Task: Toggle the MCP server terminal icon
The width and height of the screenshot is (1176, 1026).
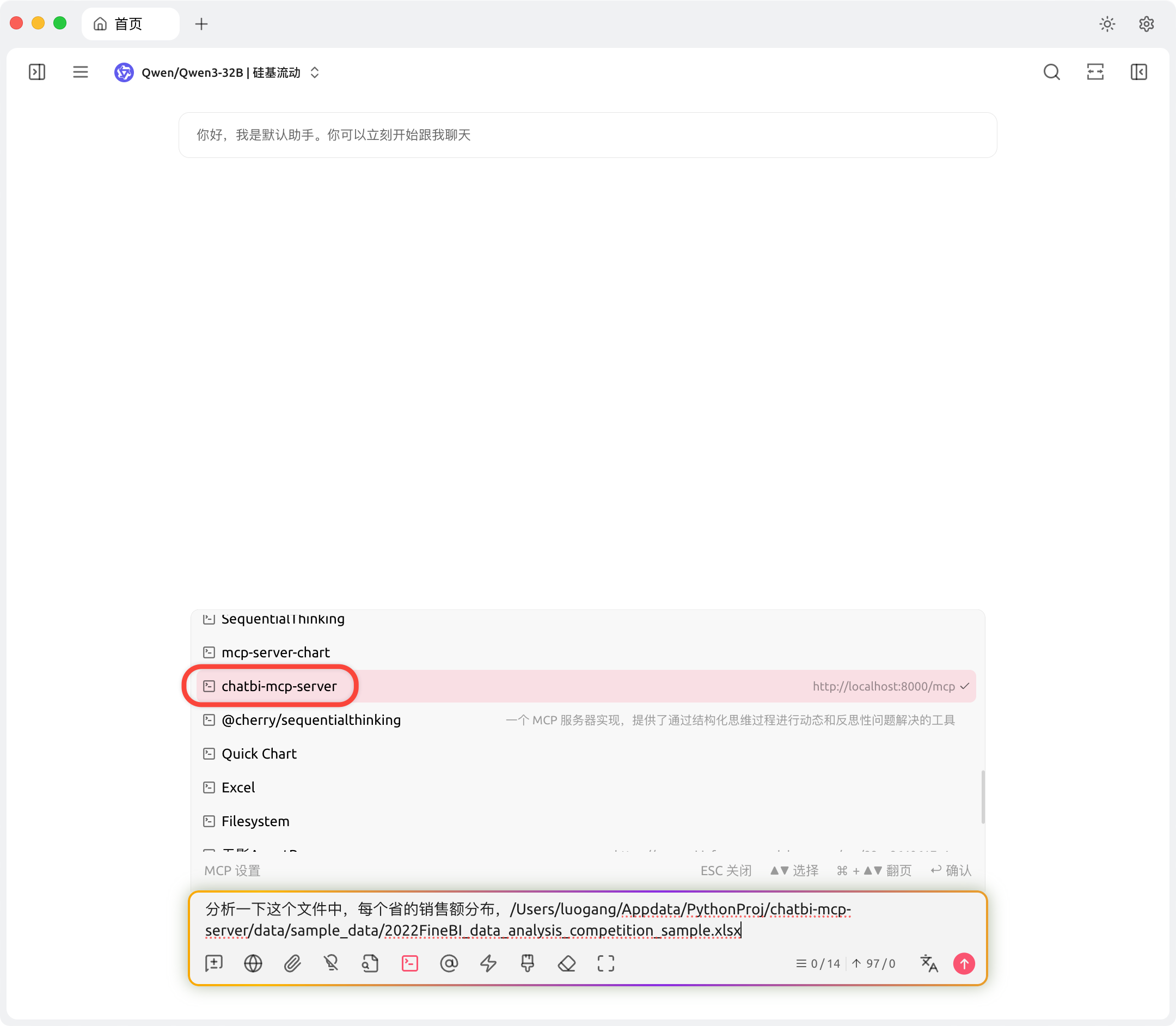Action: (409, 963)
